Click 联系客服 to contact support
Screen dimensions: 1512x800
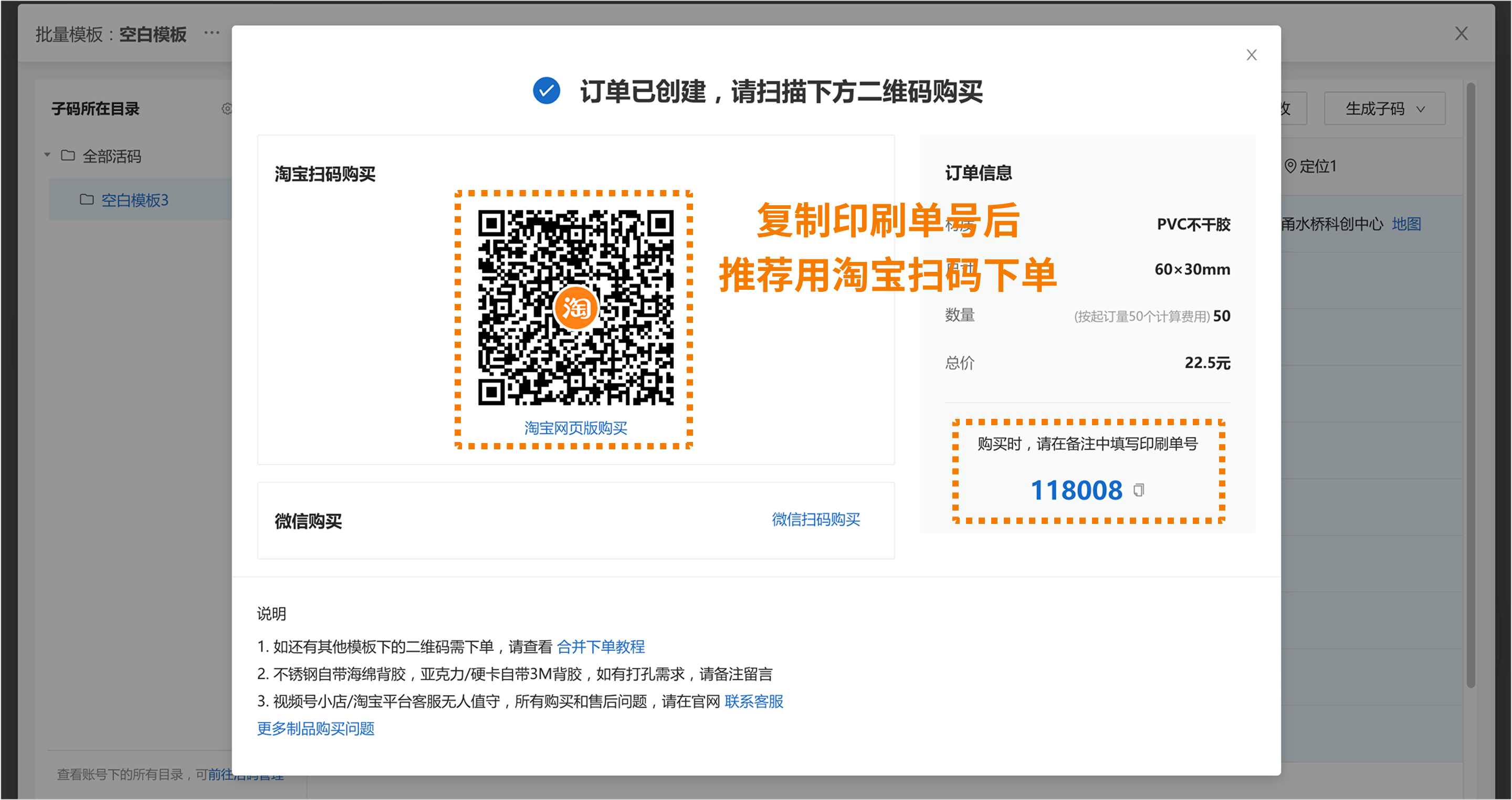754,701
